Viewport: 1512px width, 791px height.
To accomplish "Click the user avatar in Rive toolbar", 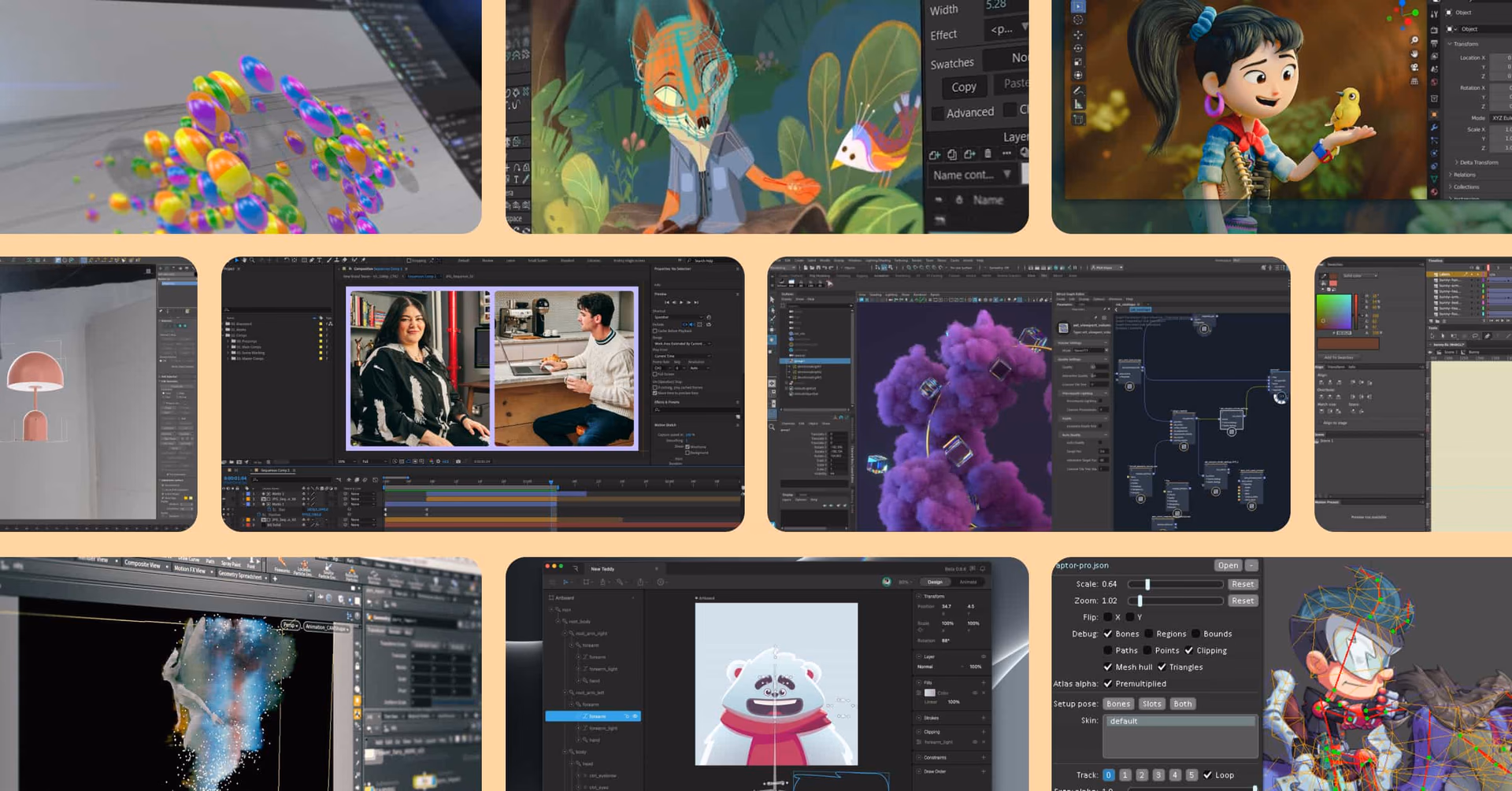I will 887,582.
